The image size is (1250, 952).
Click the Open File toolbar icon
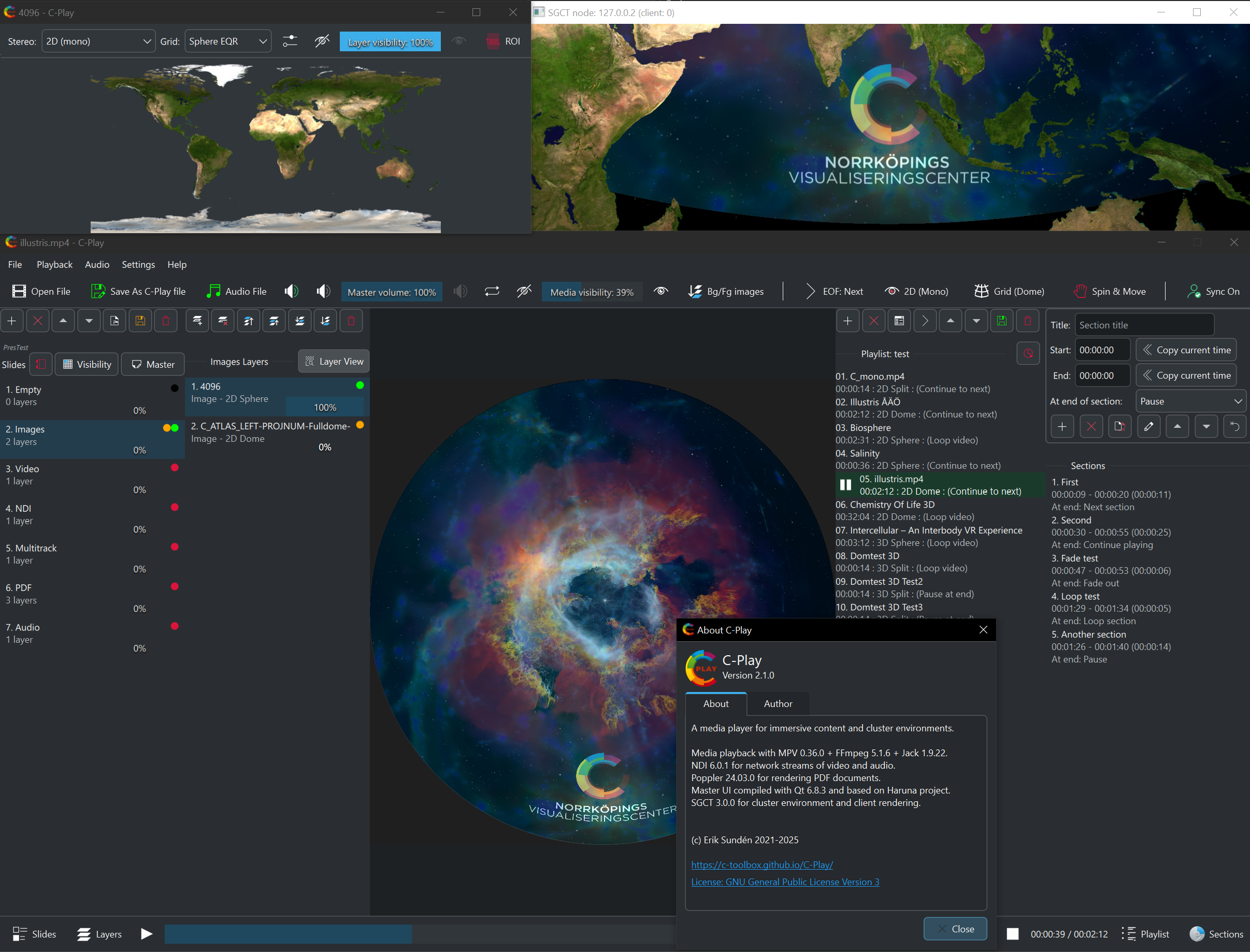[x=19, y=291]
